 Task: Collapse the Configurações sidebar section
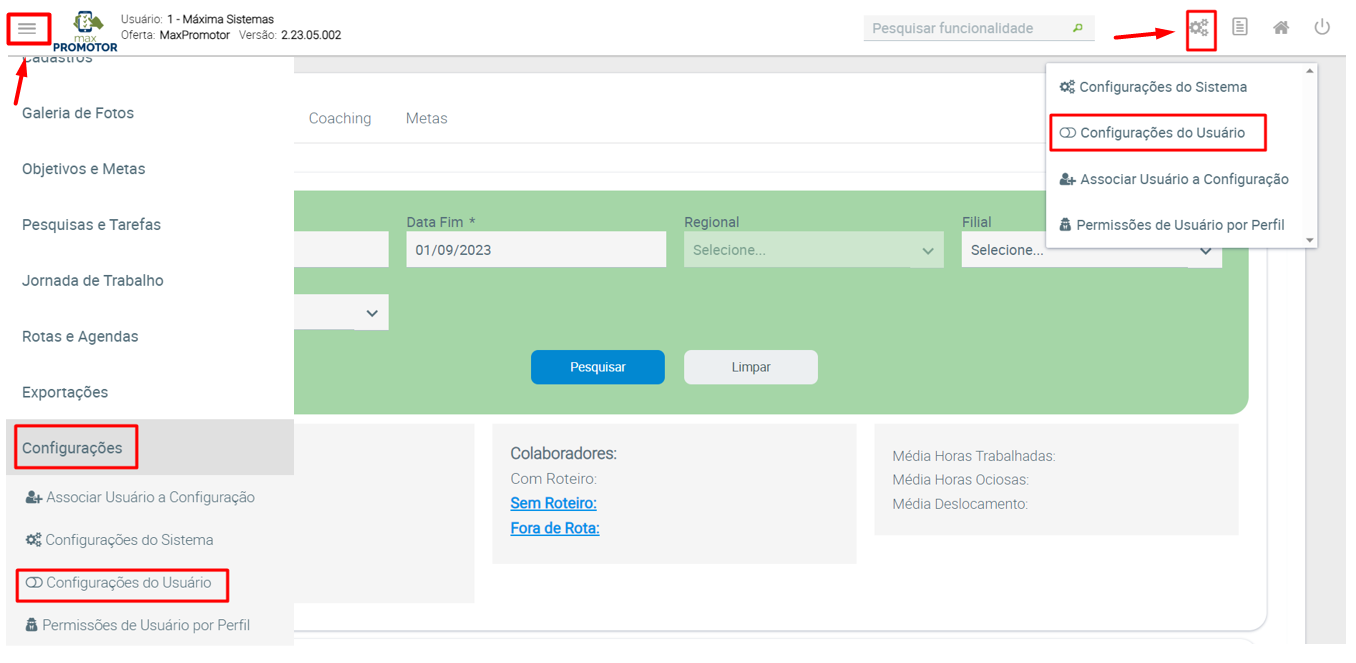150,448
